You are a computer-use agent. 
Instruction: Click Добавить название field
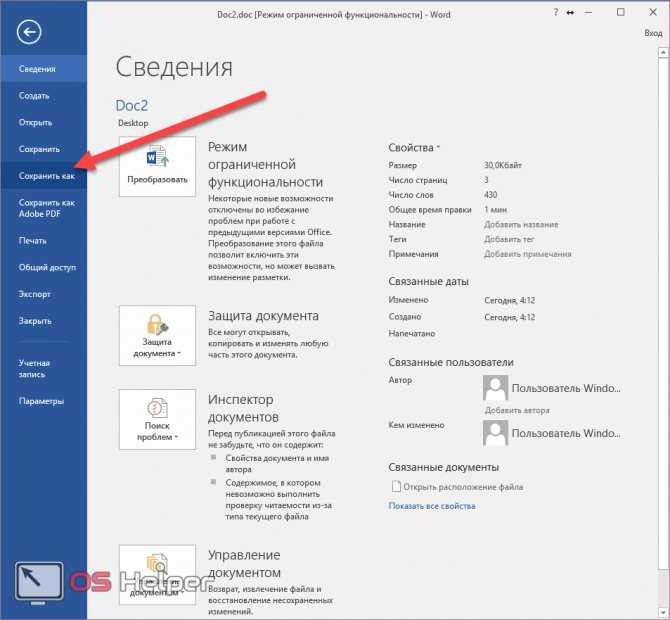[521, 224]
